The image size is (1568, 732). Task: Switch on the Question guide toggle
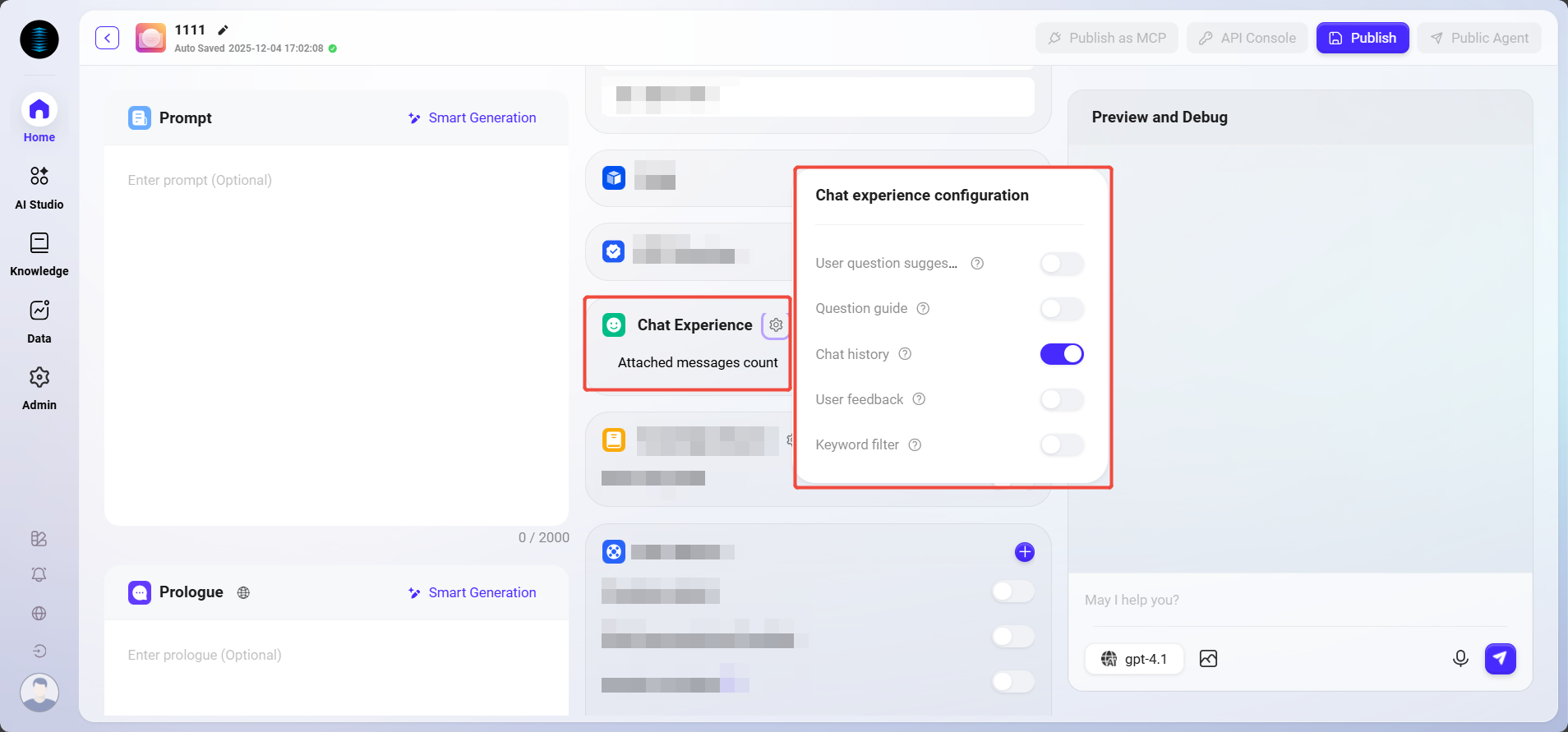pyautogui.click(x=1061, y=309)
